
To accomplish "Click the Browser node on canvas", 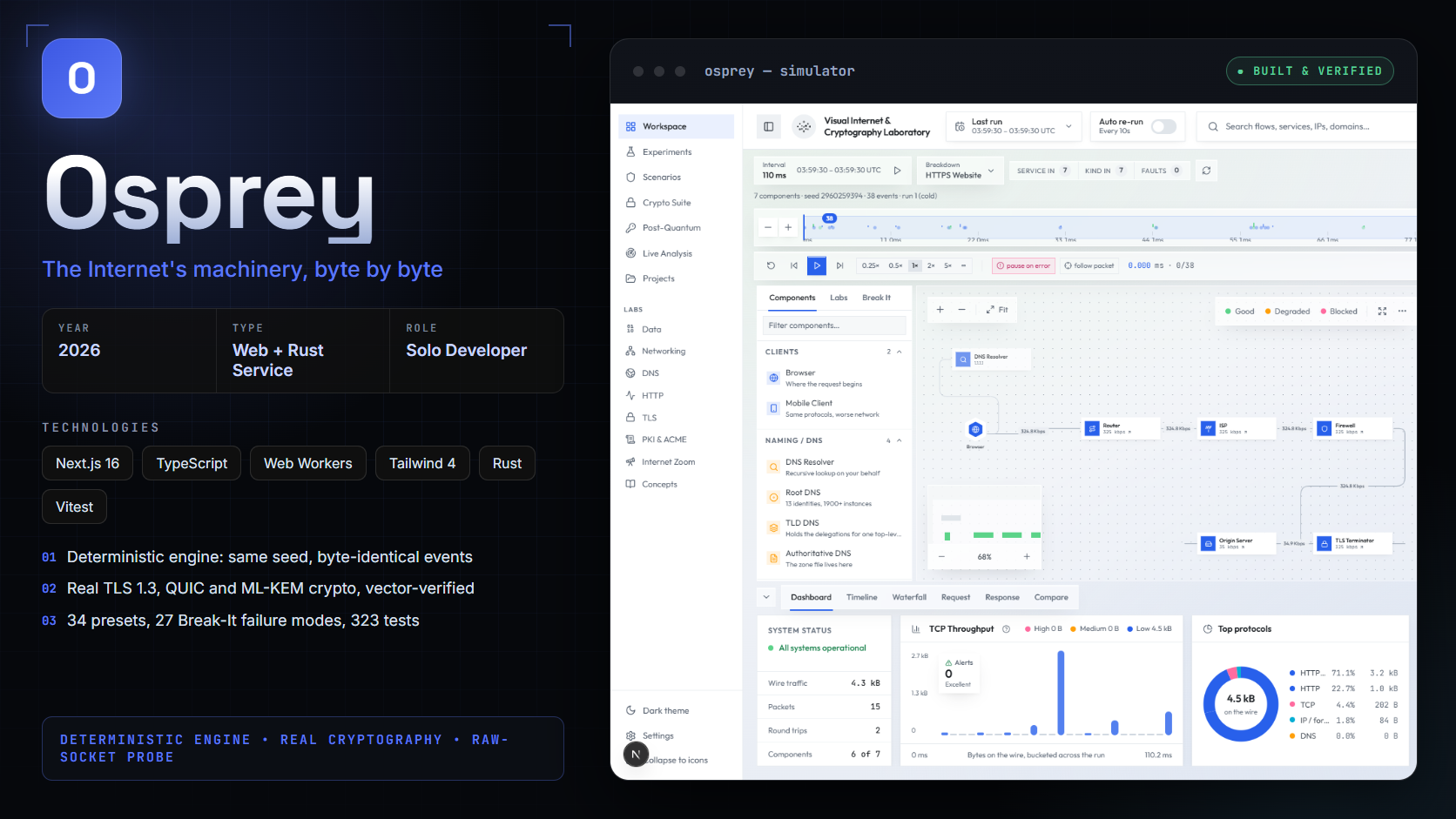I will click(x=975, y=430).
